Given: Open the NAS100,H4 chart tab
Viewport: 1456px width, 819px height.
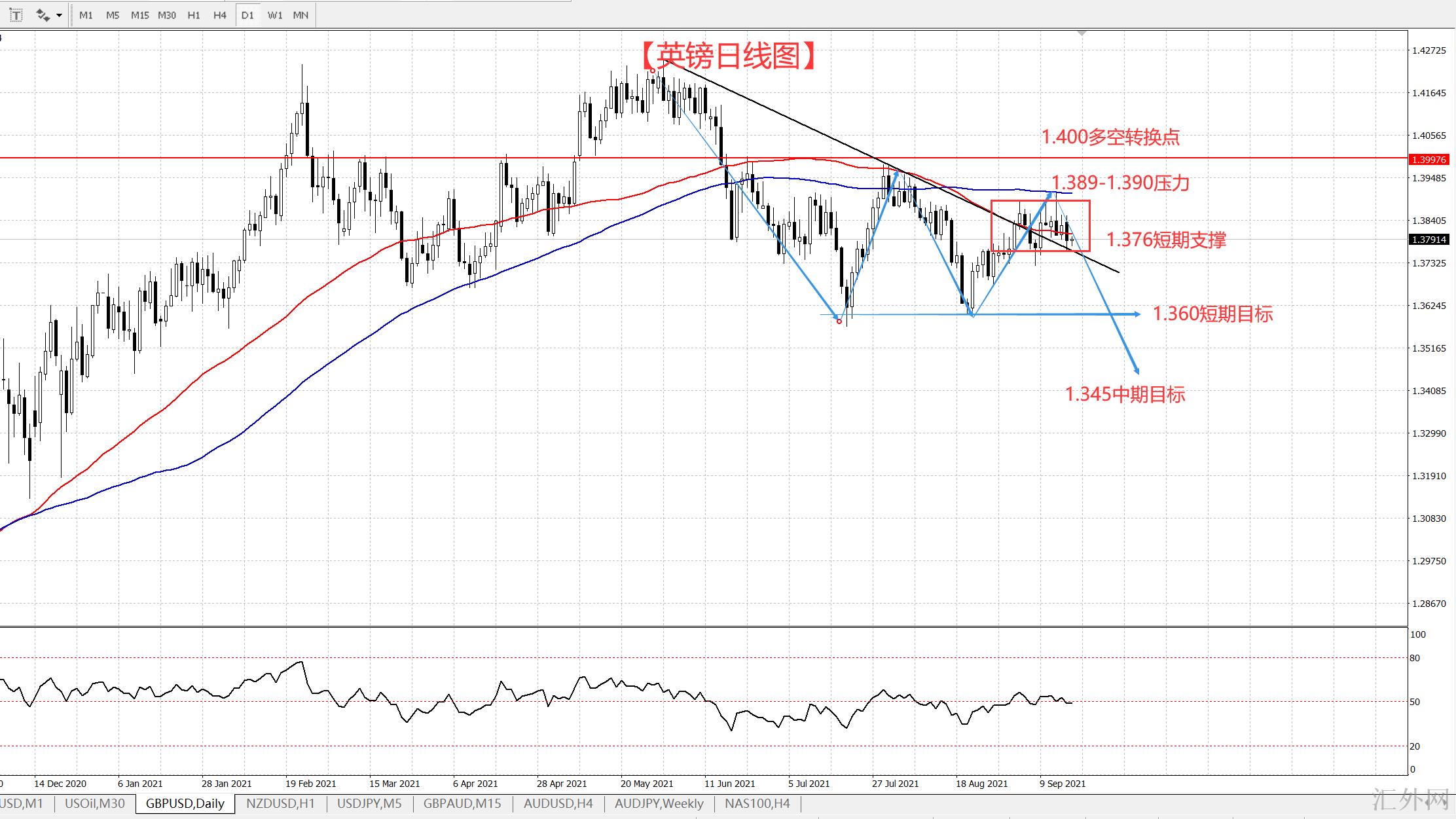Looking at the screenshot, I should click(757, 803).
